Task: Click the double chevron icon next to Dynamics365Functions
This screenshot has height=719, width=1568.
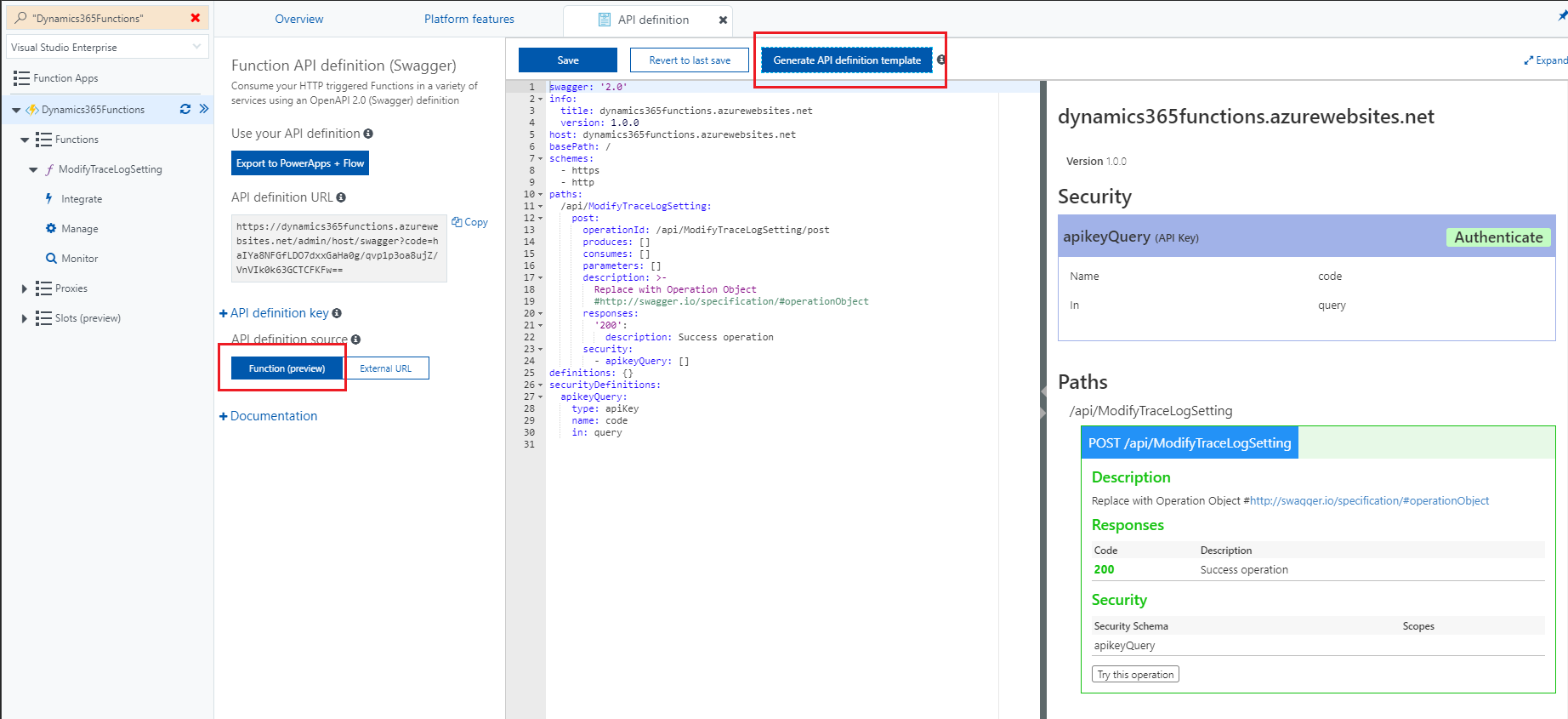Action: click(204, 109)
